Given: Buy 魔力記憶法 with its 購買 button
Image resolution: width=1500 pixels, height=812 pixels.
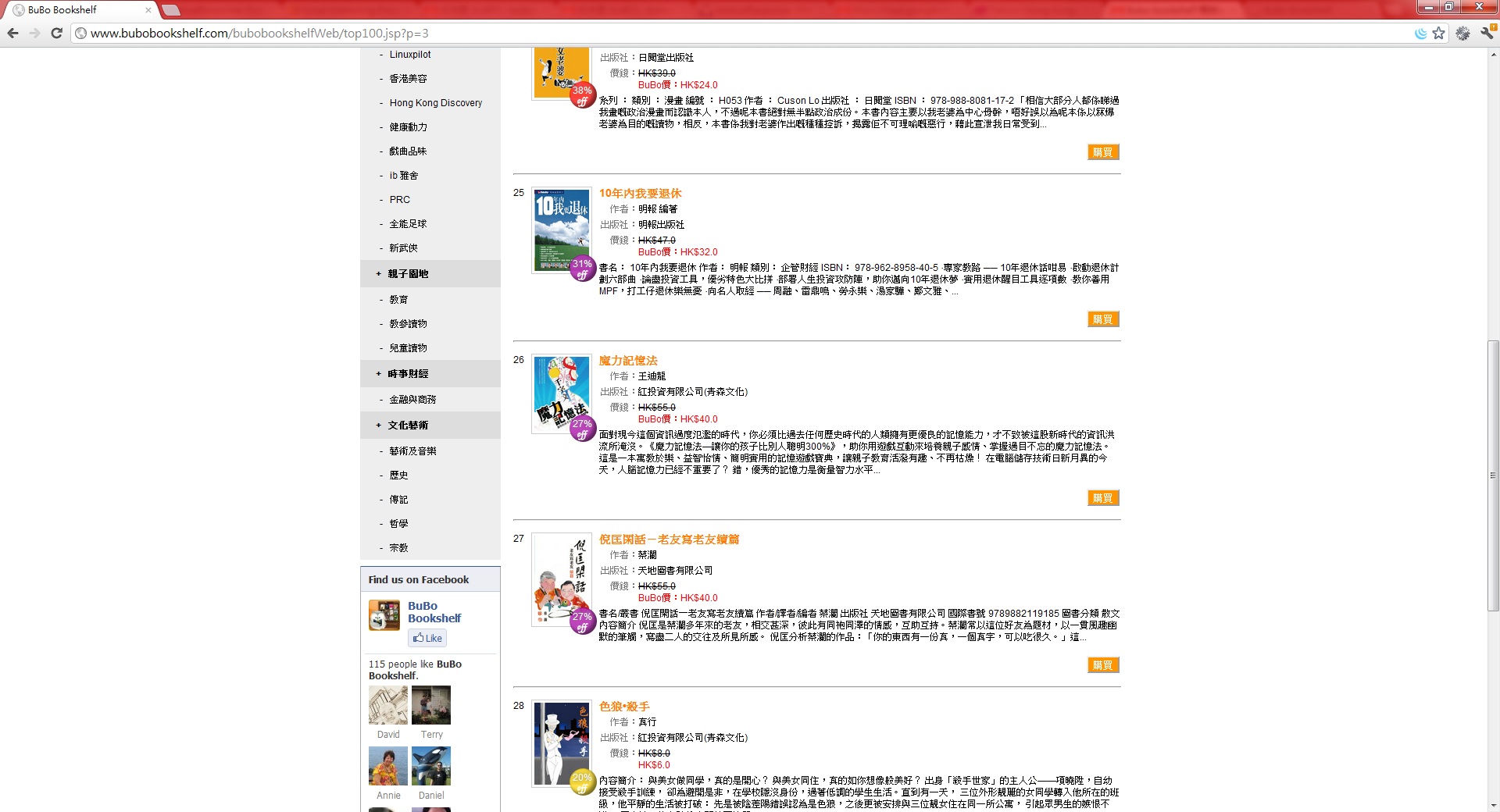Looking at the screenshot, I should click(1103, 498).
